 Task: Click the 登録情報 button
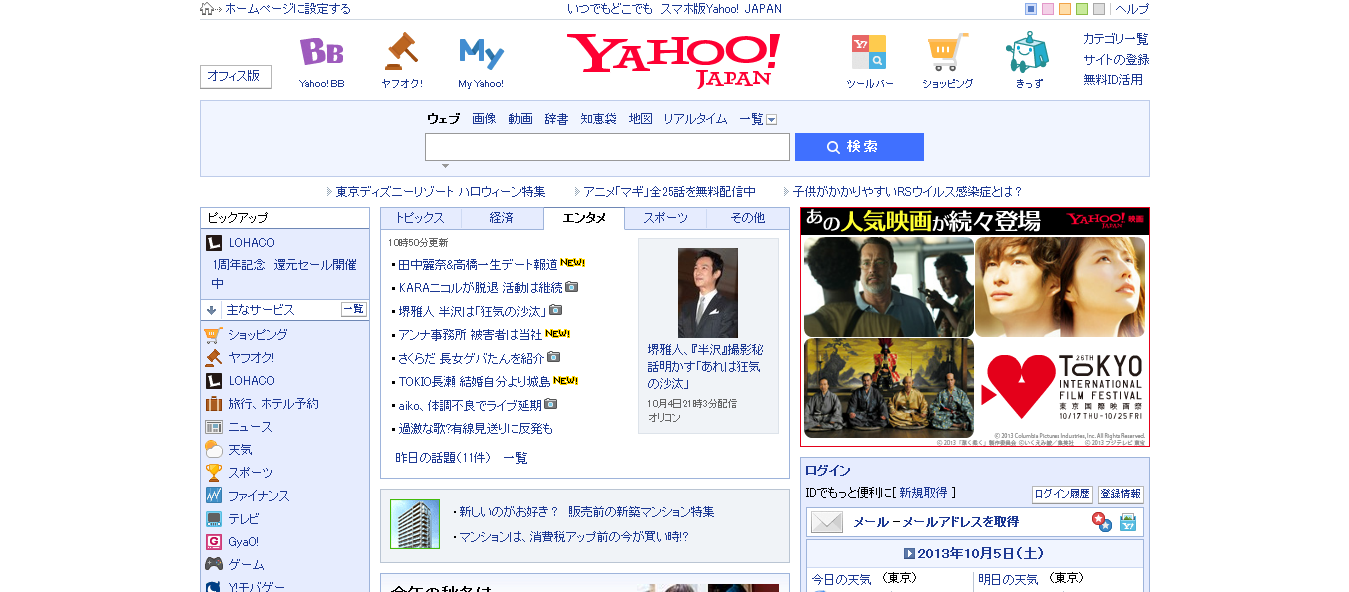point(1121,494)
